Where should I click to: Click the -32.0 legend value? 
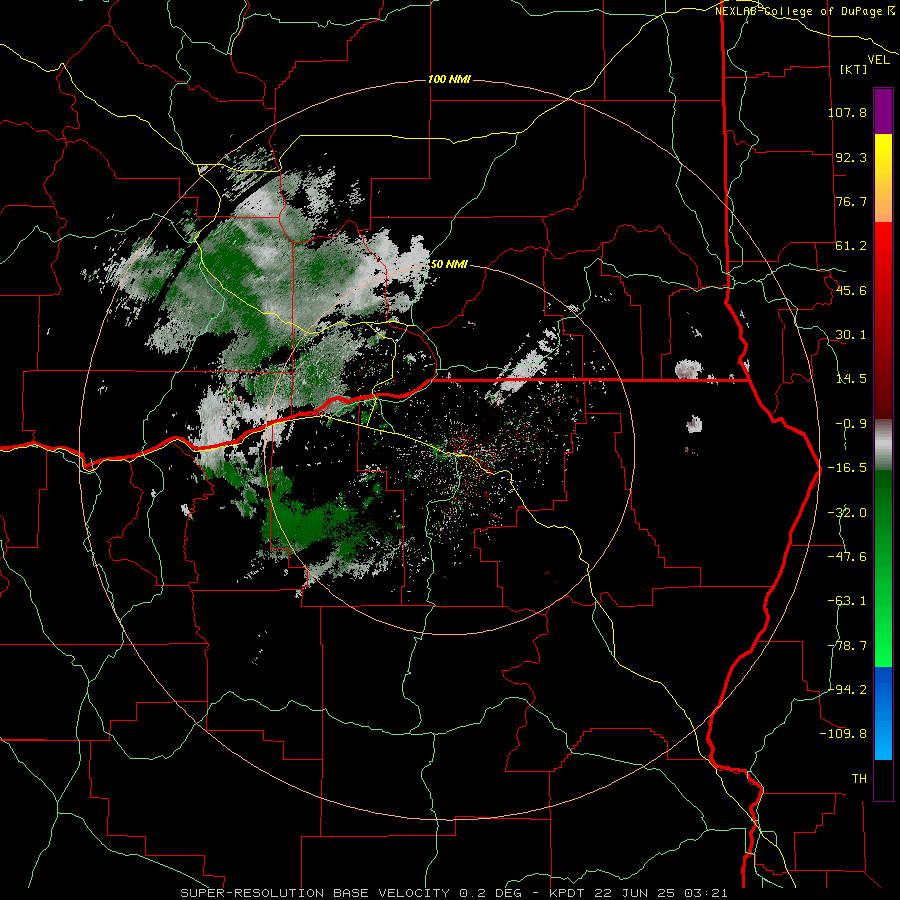847,513
